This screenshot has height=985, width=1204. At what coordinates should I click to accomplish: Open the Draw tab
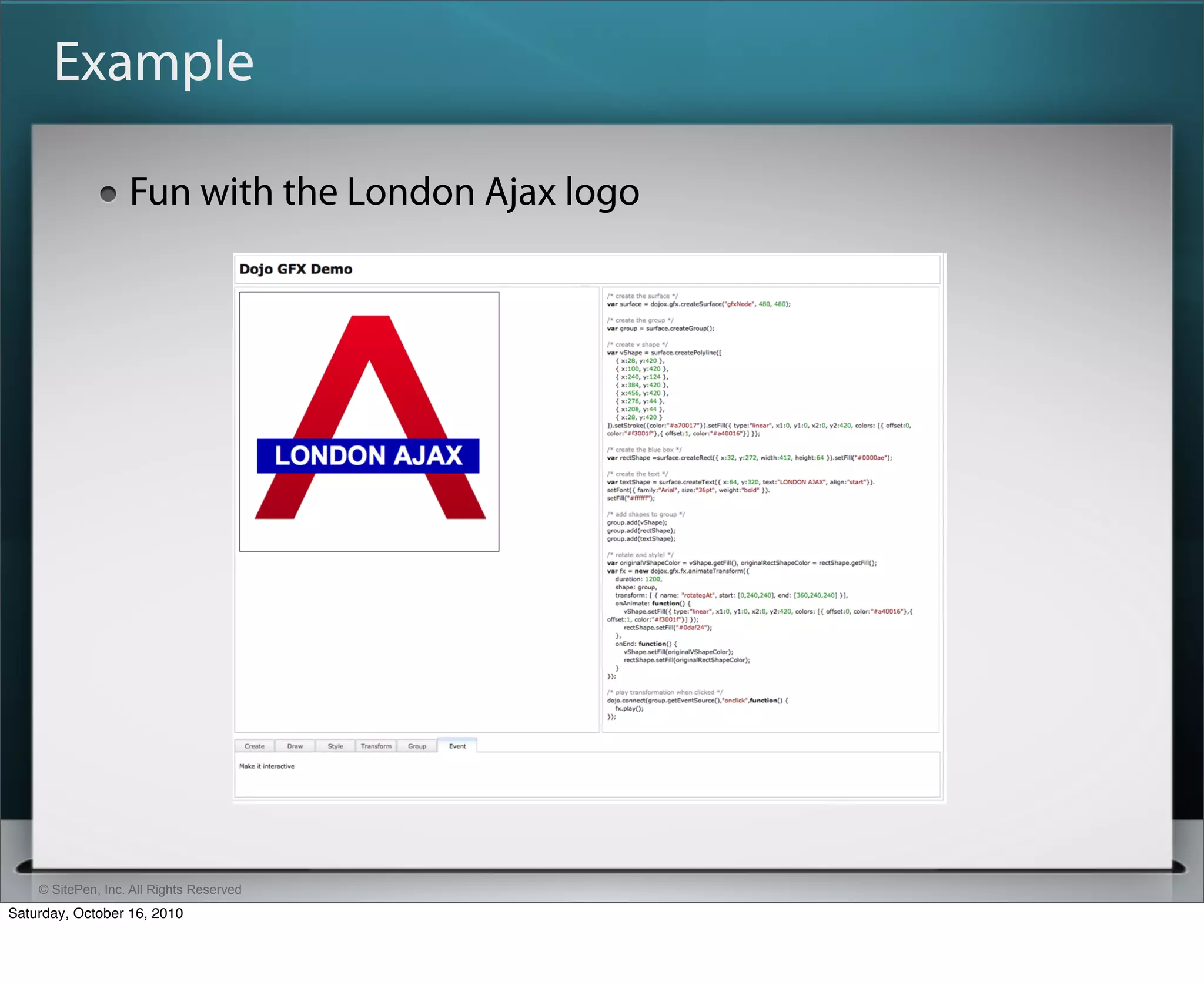coord(295,746)
